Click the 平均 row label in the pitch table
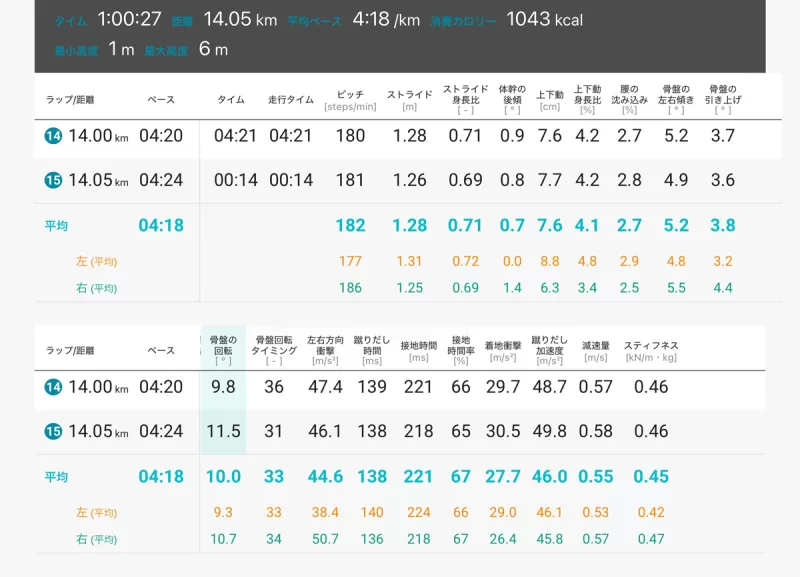800x577 pixels. (x=57, y=226)
